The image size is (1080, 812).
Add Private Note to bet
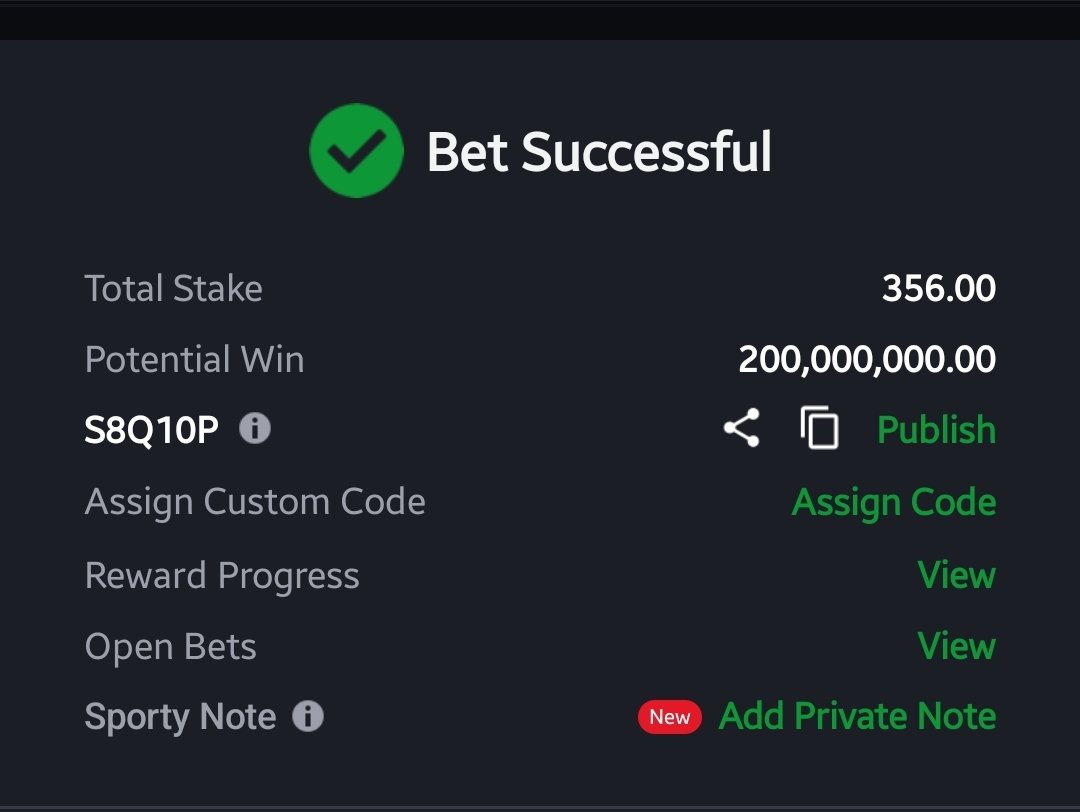tap(858, 716)
